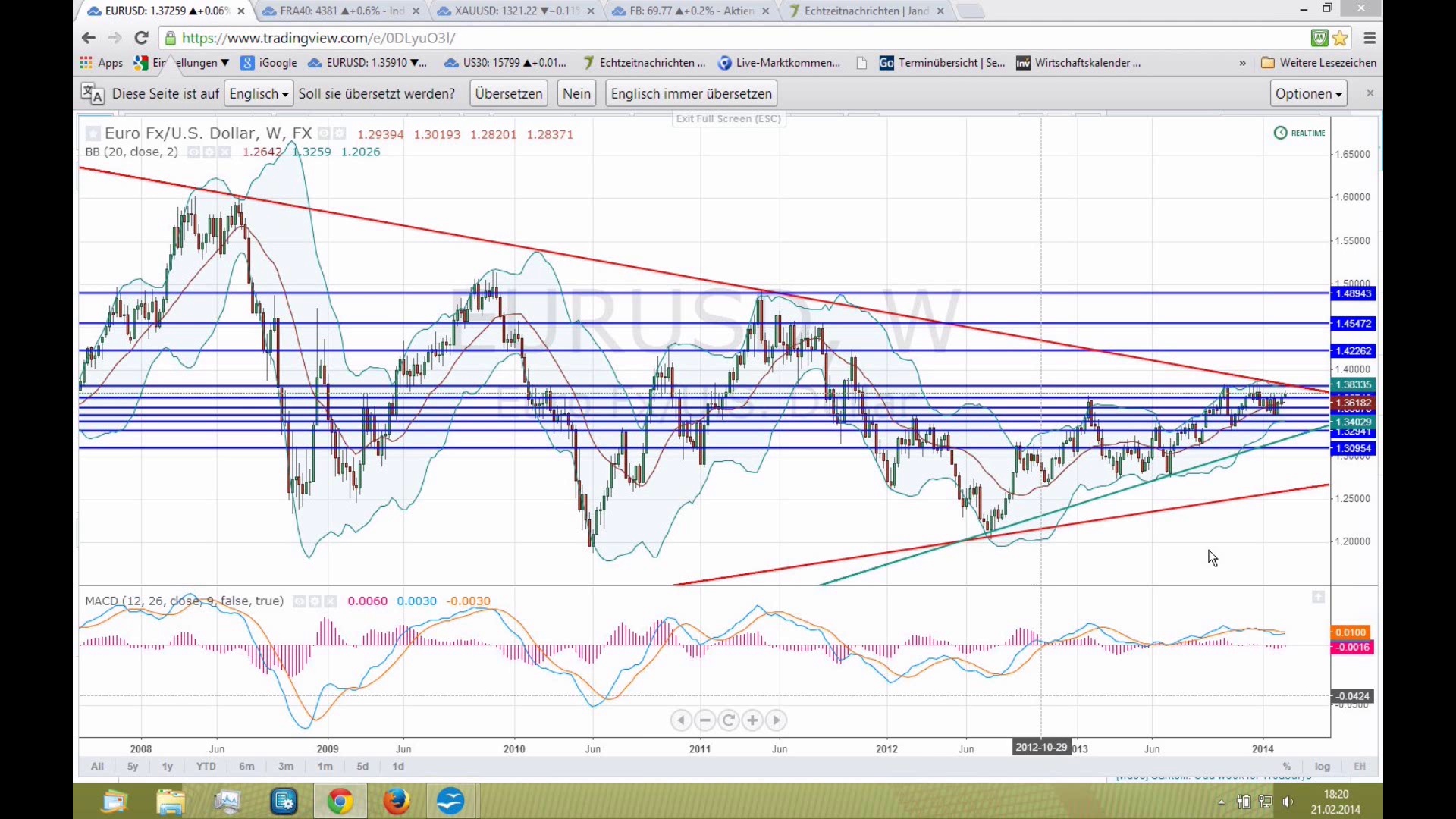Expand the Optionen dropdown in translate bar
Image resolution: width=1456 pixels, height=819 pixels.
pos(1308,94)
